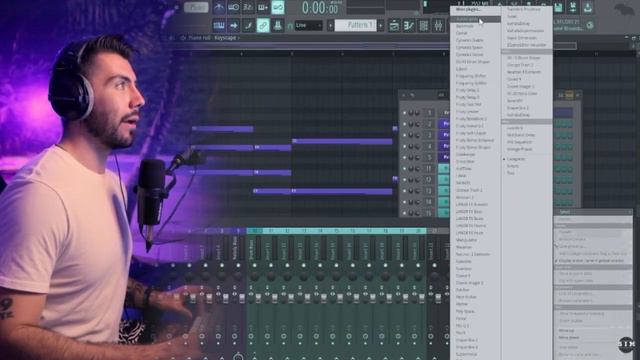
Task: Open the Line snap dropdown
Action: pos(309,26)
